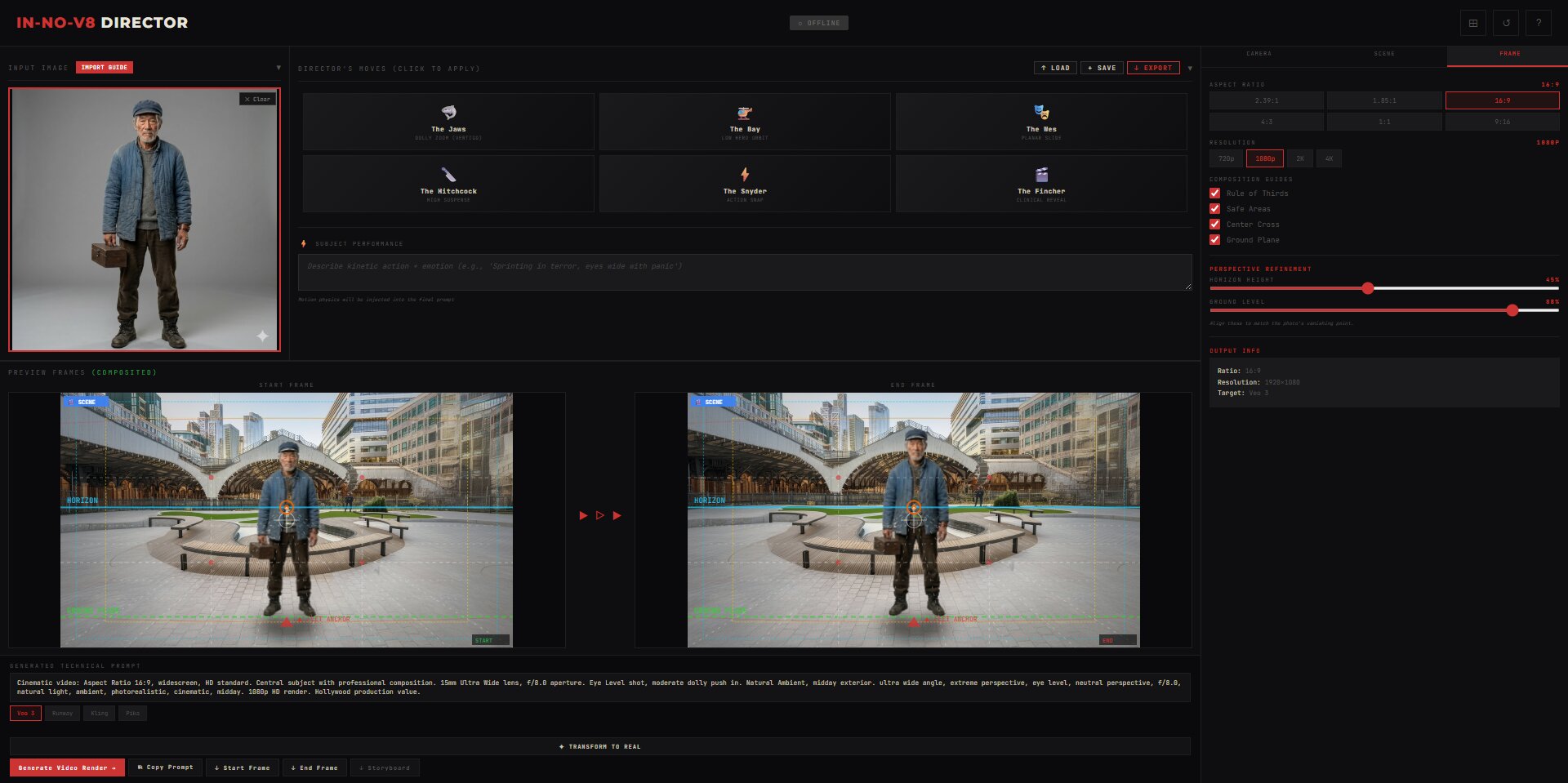Screen dimensions: 1568x783
Task: Collapse the Input Image panel
Action: tap(278, 68)
